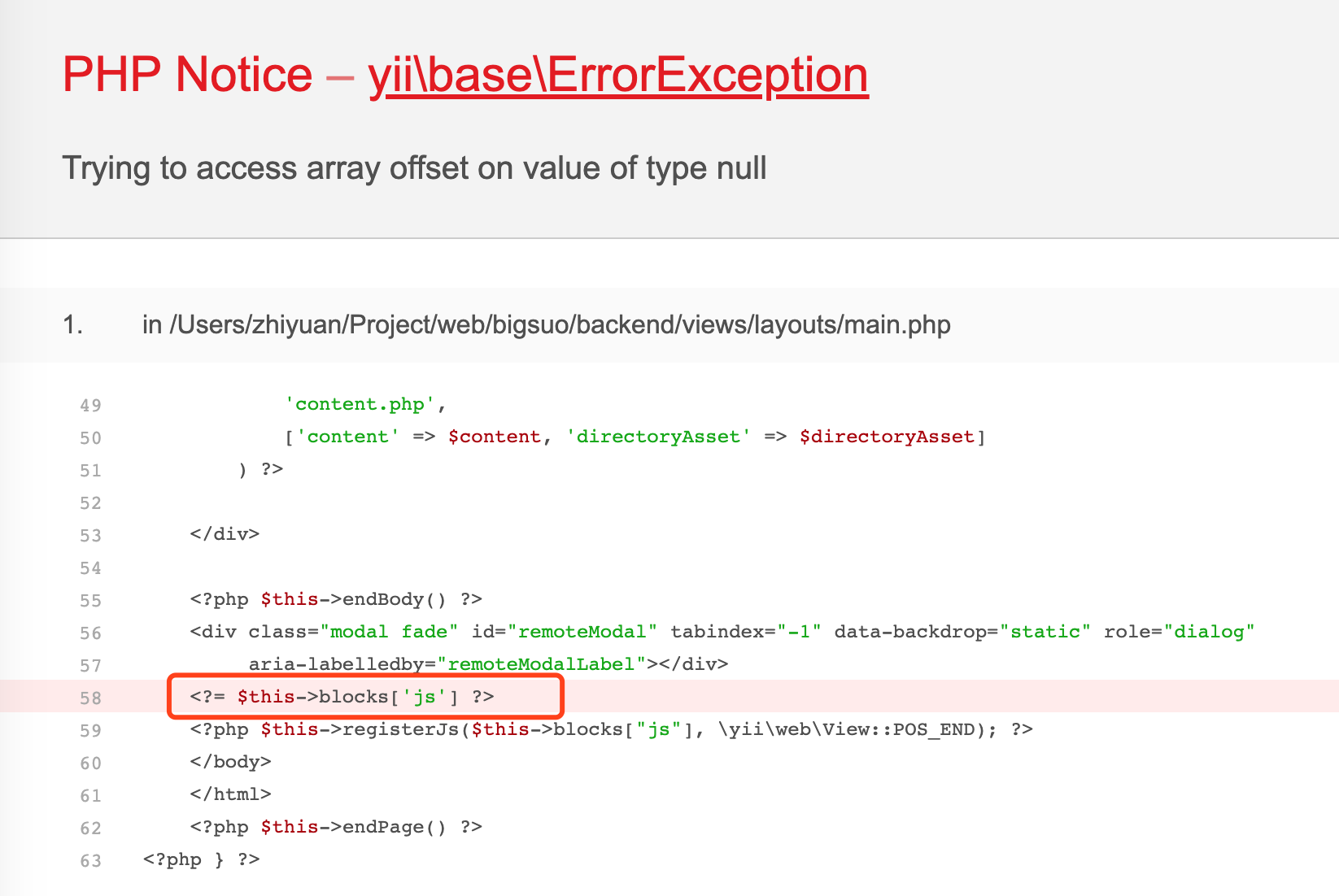Click the closing </body> tag on line 60

tap(230, 762)
